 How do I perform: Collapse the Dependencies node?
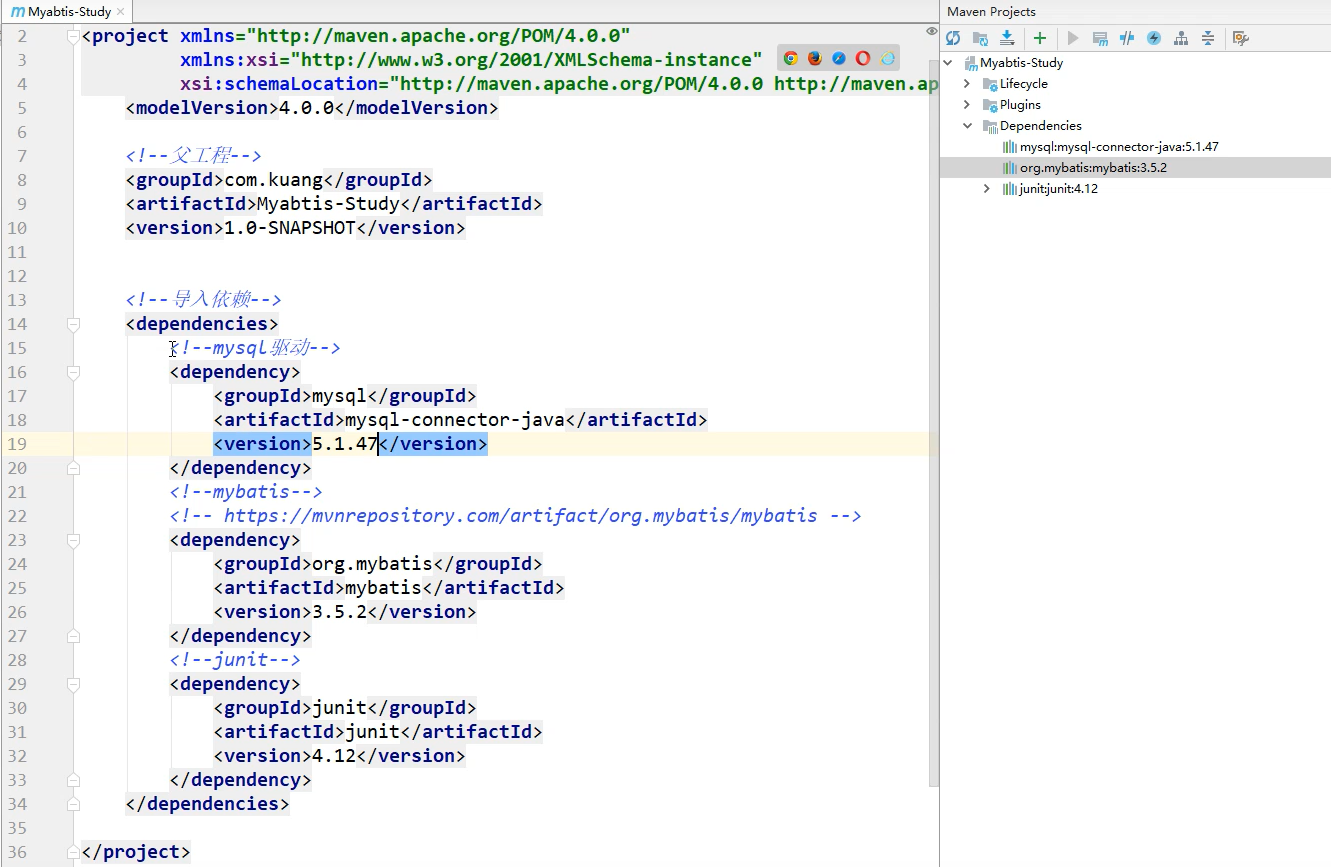[967, 126]
